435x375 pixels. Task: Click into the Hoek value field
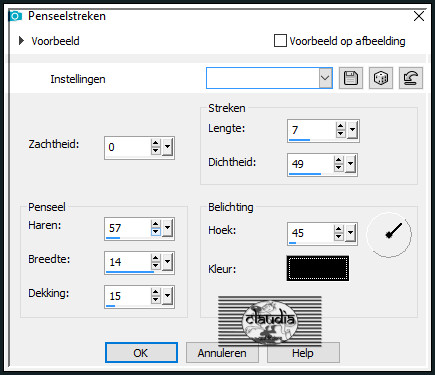(311, 233)
